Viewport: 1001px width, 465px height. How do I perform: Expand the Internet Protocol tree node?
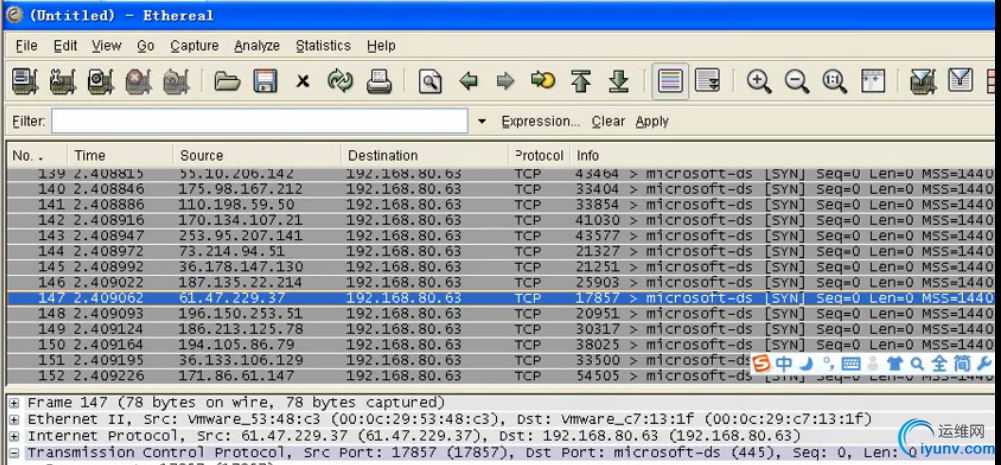pyautogui.click(x=13, y=436)
